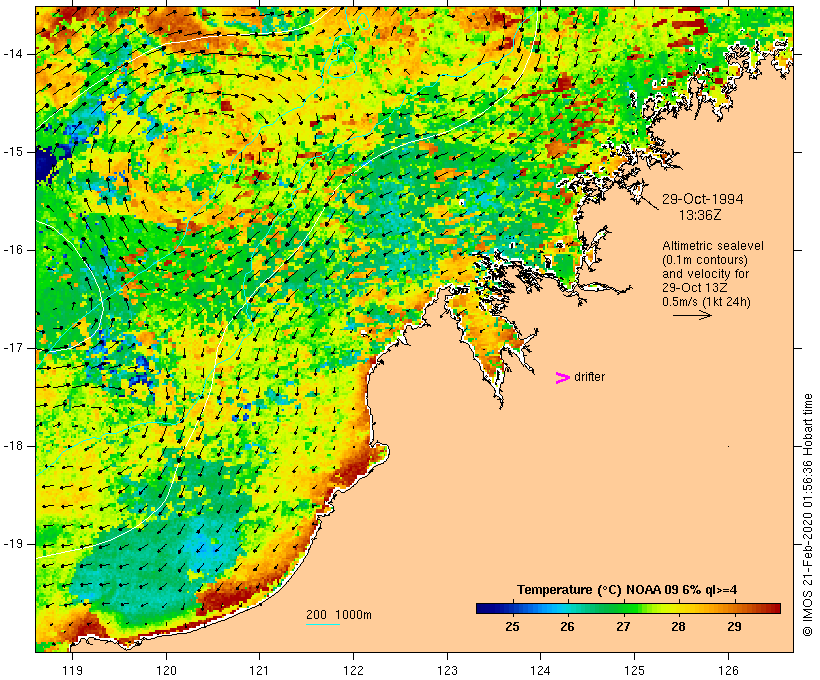Image resolution: width=820 pixels, height=680 pixels.
Task: Click longitude axis label 119
Action: coord(72,670)
